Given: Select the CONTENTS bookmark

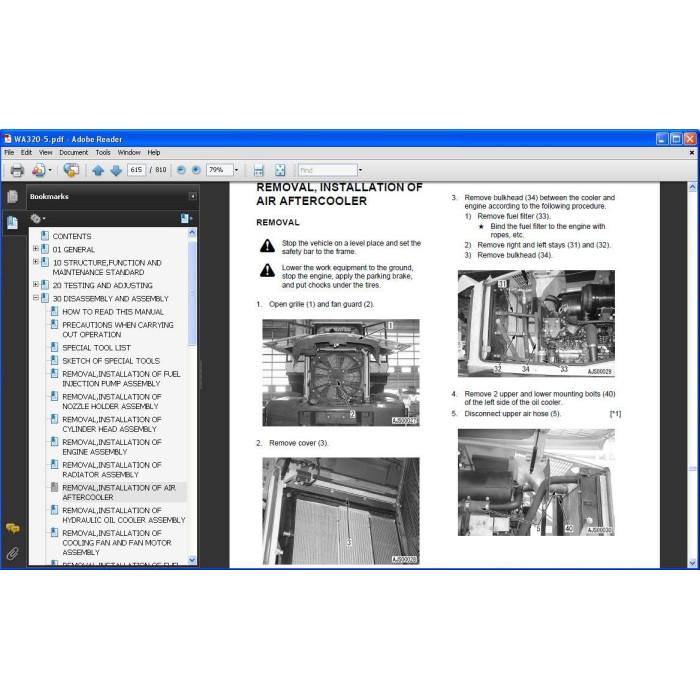Looking at the screenshot, I should [72, 236].
